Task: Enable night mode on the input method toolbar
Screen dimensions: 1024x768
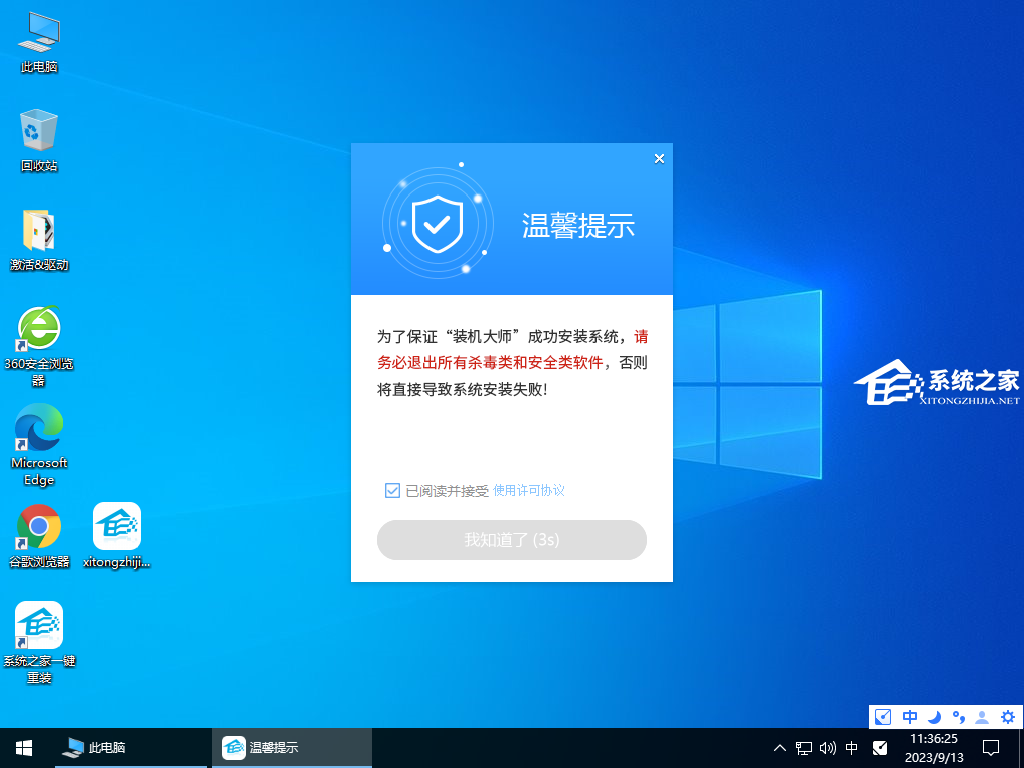Action: [933, 717]
